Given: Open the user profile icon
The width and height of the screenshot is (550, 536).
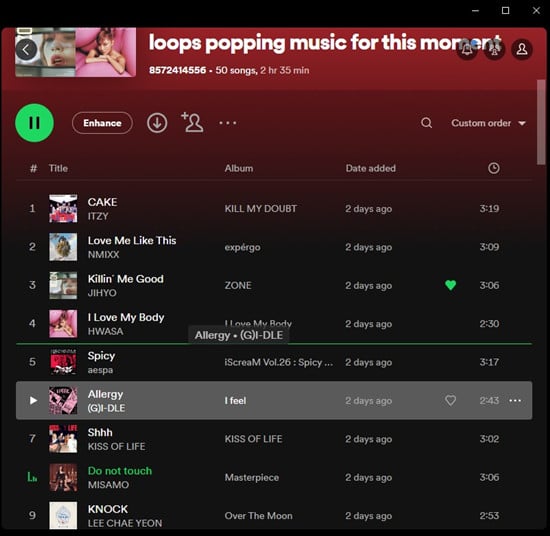Looking at the screenshot, I should [522, 49].
